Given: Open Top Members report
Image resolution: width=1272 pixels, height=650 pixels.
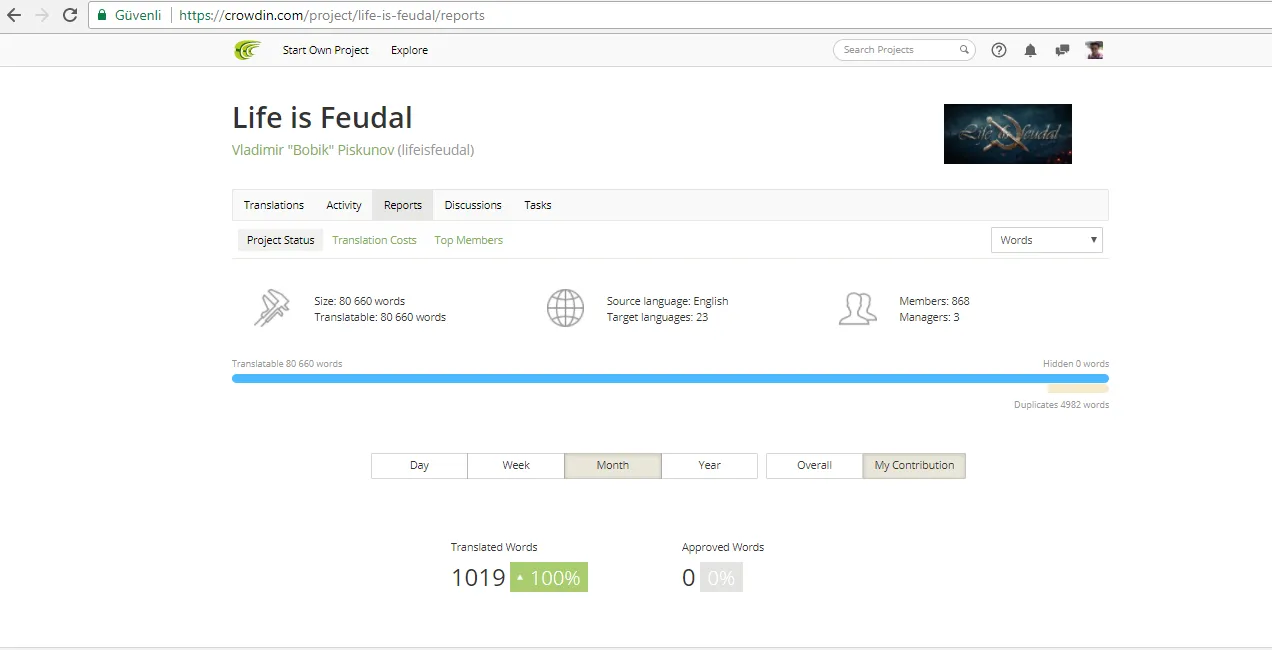Looking at the screenshot, I should pyautogui.click(x=469, y=240).
